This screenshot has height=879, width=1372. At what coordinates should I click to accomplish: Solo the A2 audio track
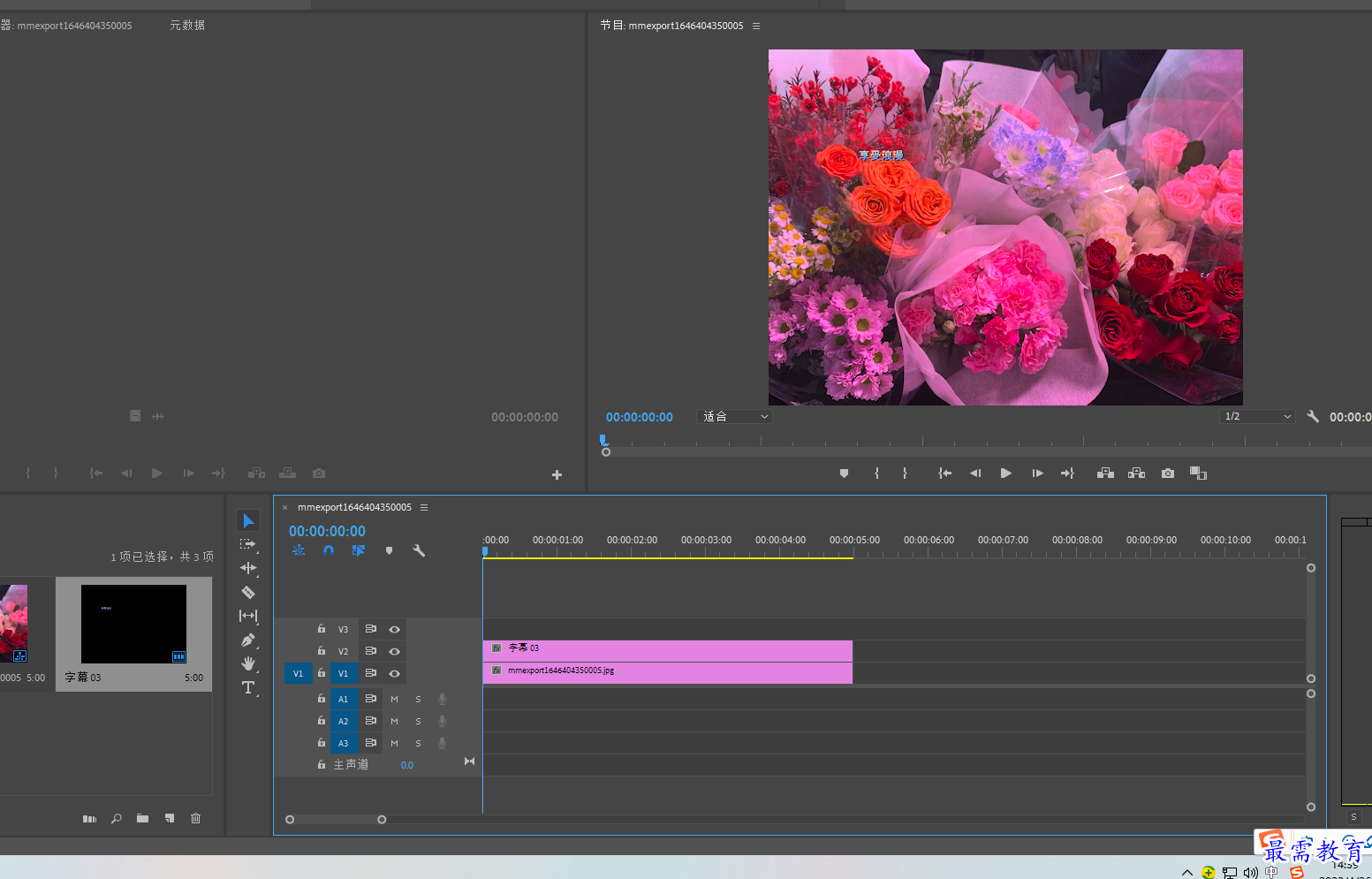pyautogui.click(x=419, y=722)
